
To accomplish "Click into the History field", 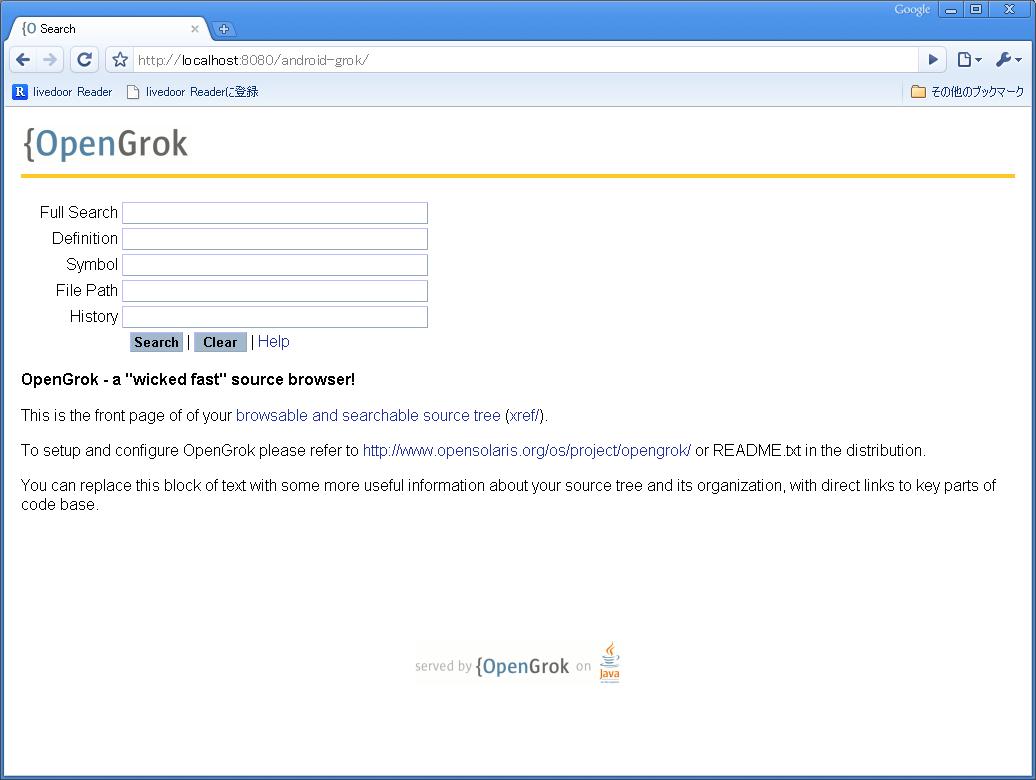I will 275,317.
